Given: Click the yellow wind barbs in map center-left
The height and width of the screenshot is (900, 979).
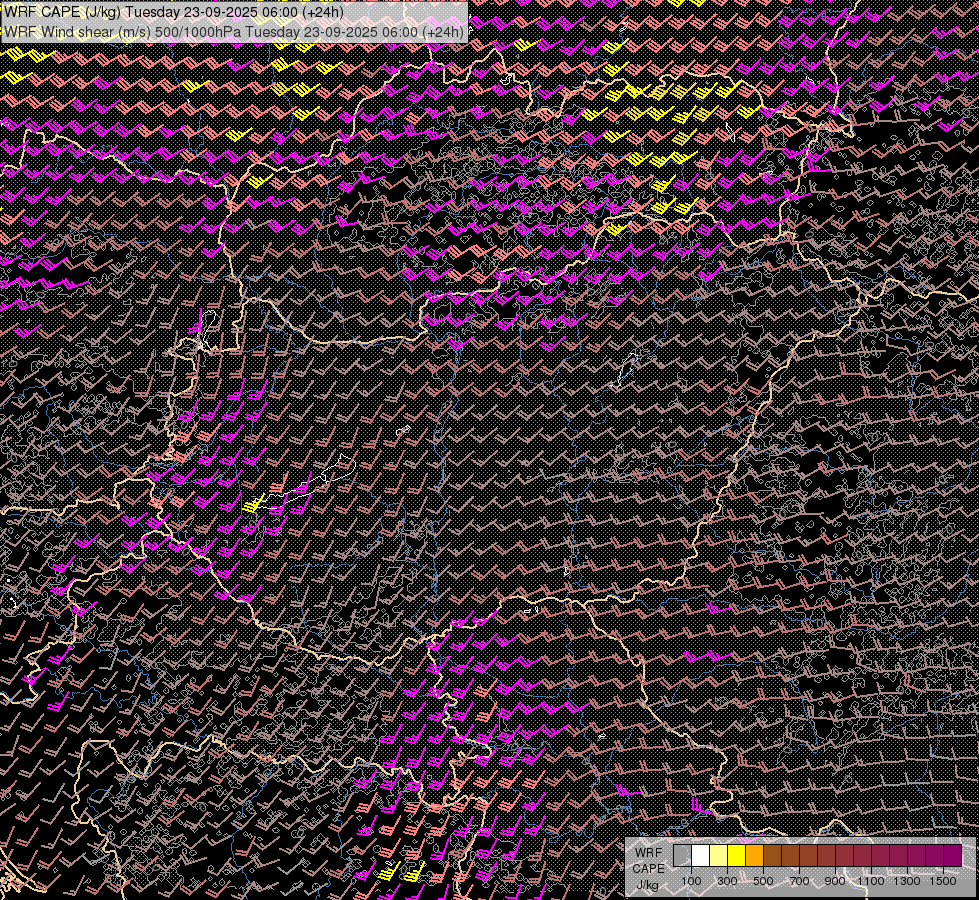Looking at the screenshot, I should coord(256,504).
